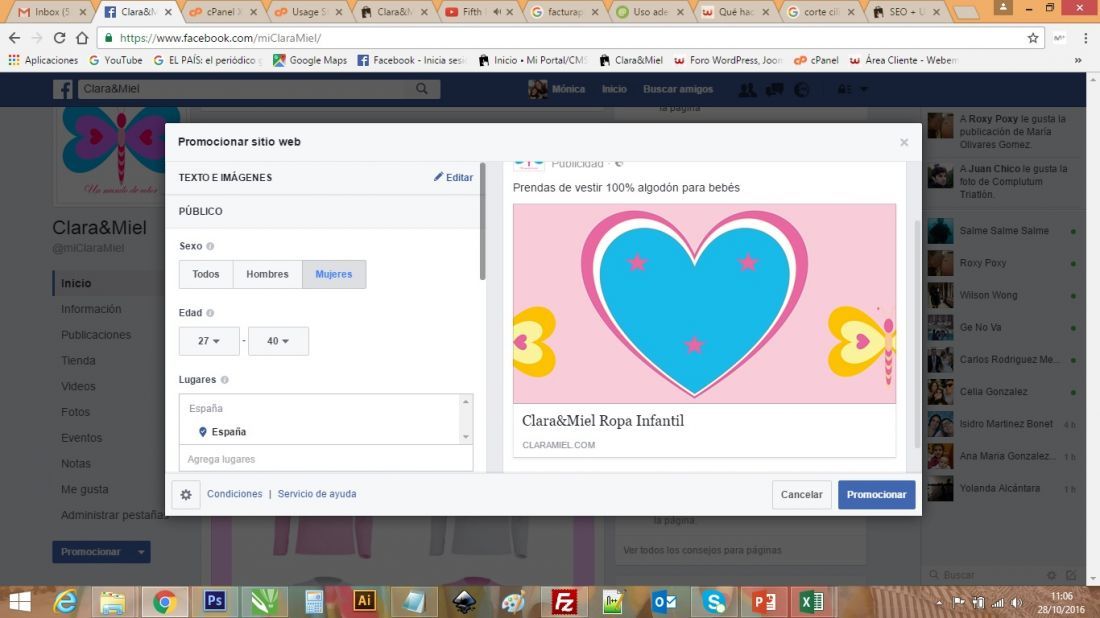
Task: Click the Promocionar button in dialog
Action: point(876,495)
